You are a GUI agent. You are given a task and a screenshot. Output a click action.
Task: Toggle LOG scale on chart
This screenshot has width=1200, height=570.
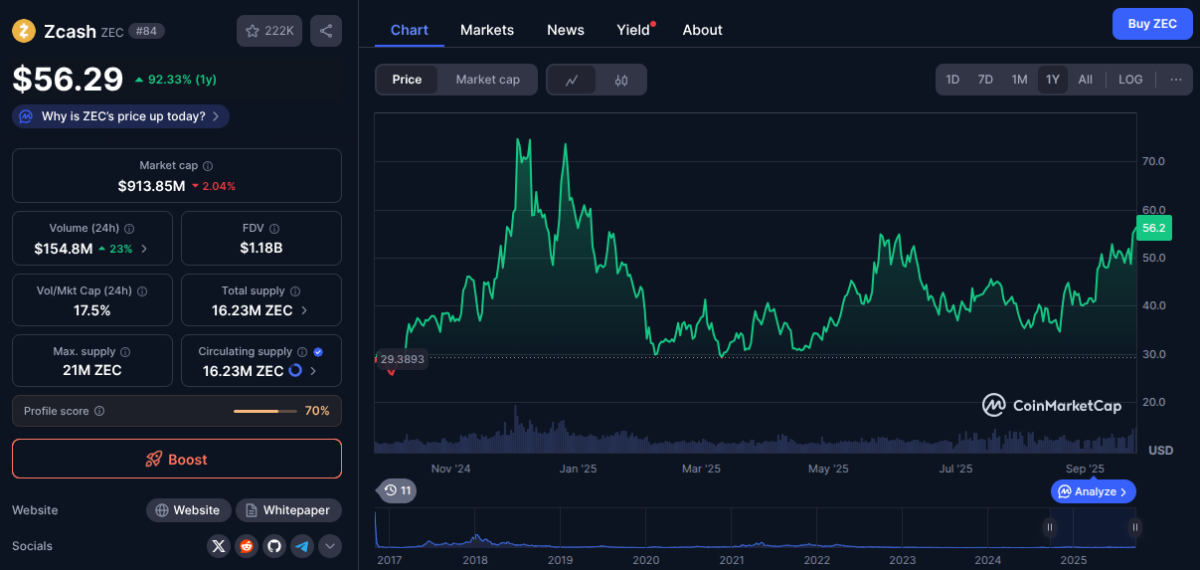1130,79
